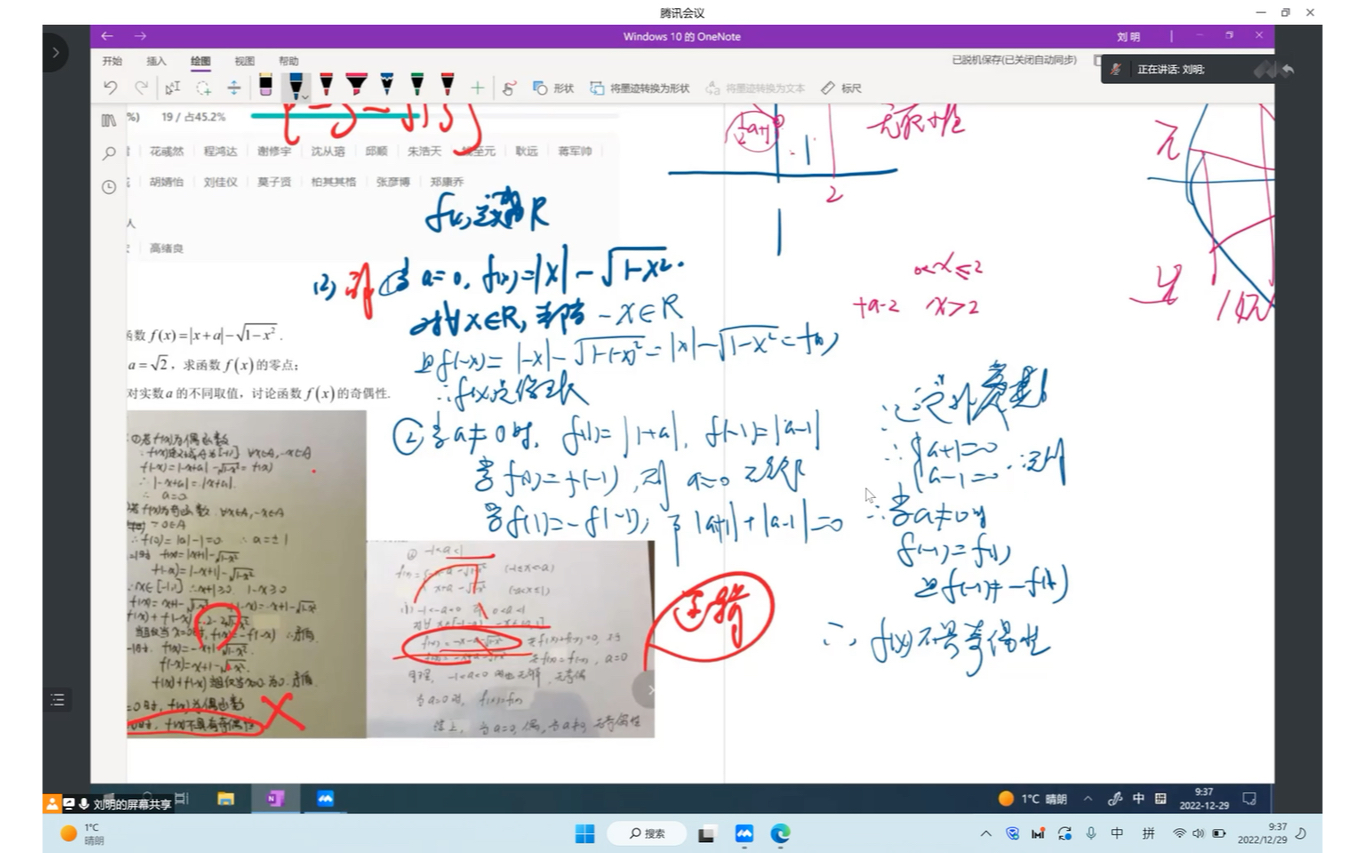Open local clock 9:37 2022/12/29
1365x853 pixels.
(1263, 833)
